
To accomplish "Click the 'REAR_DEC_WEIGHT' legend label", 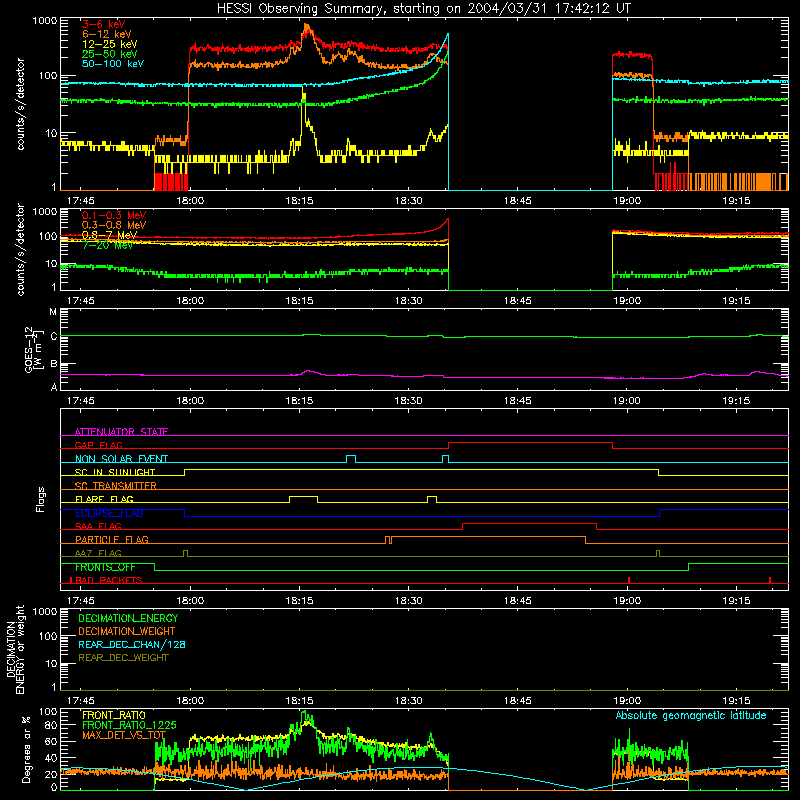I will pyautogui.click(x=123, y=658).
